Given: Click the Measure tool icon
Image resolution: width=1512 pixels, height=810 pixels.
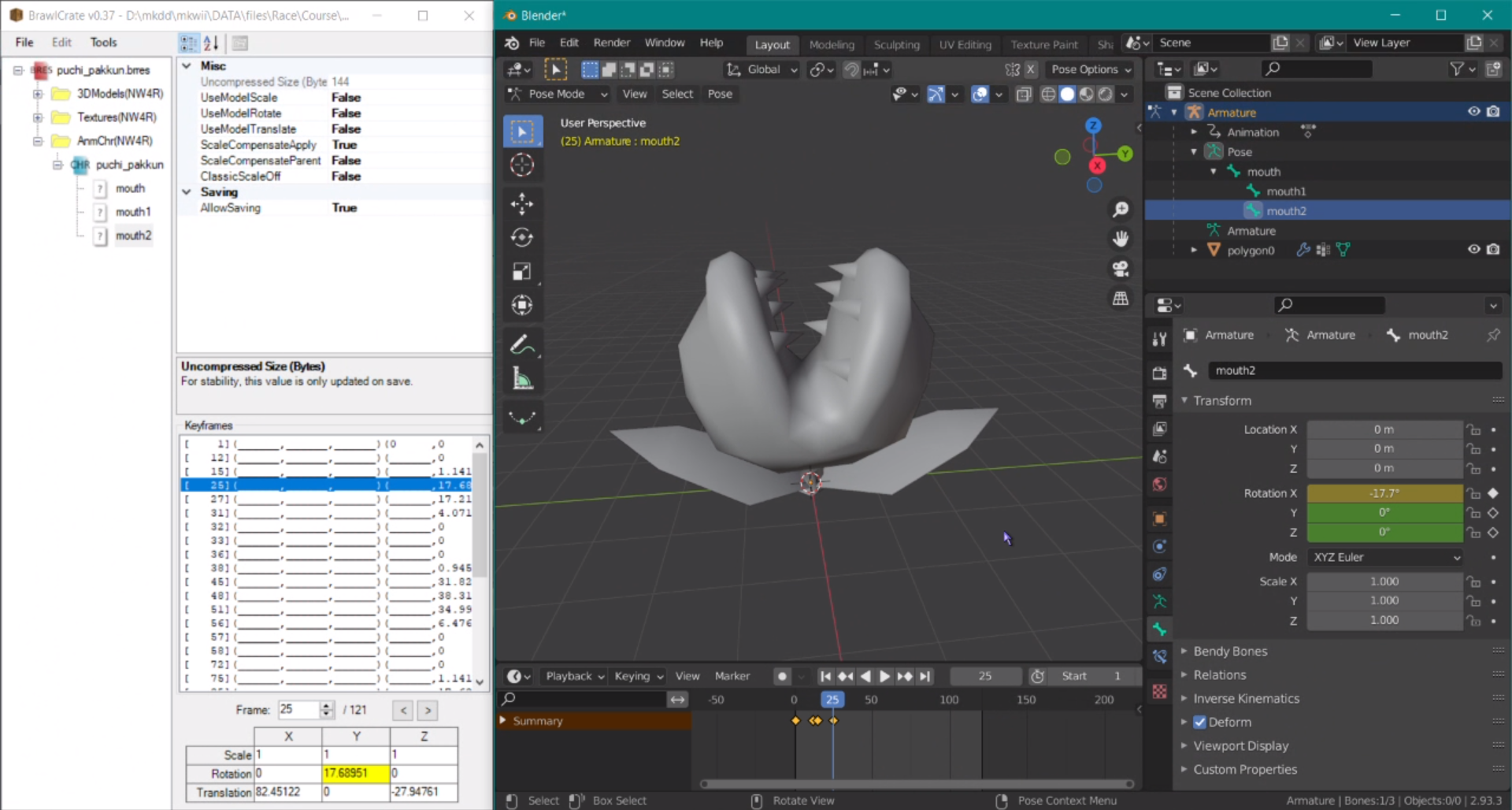Looking at the screenshot, I should [521, 379].
